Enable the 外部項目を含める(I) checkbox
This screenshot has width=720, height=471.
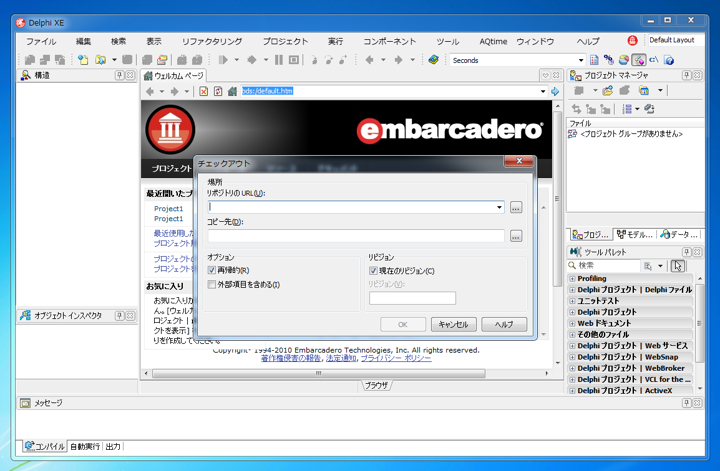212,285
